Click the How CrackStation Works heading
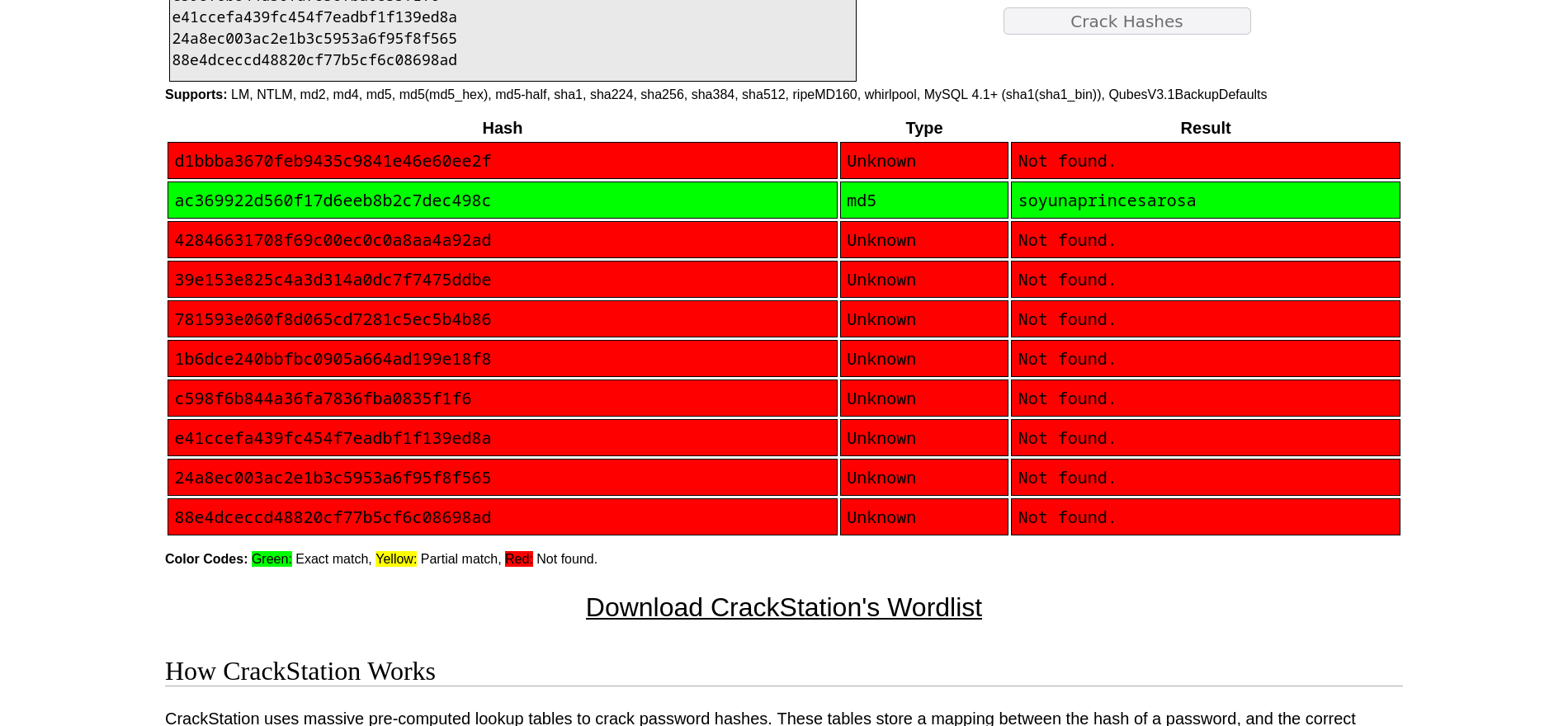1568x726 pixels. (300, 671)
